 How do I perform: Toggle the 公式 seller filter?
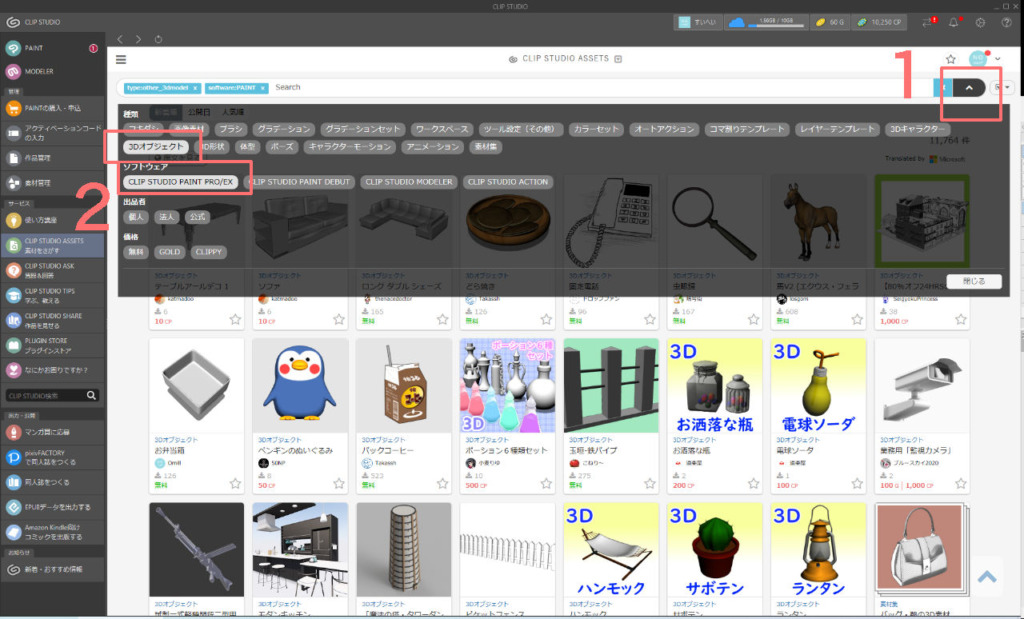[x=197, y=217]
